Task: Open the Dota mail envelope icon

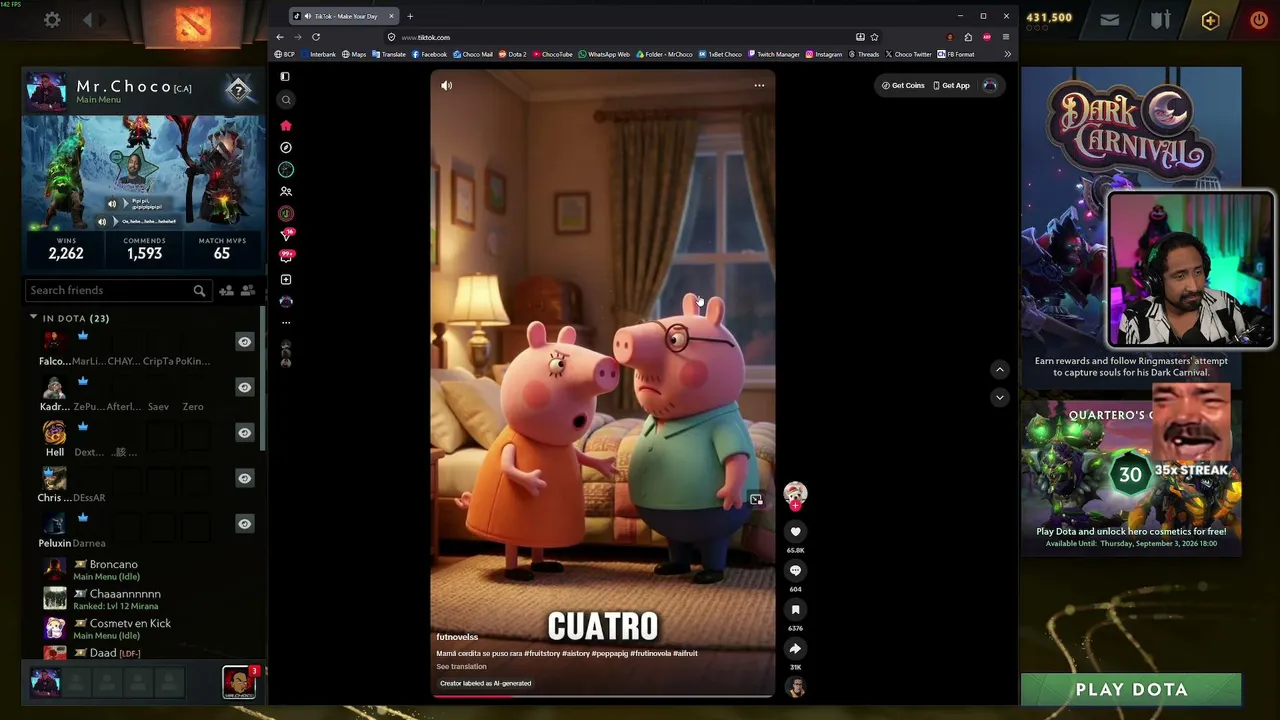Action: pos(1109,19)
